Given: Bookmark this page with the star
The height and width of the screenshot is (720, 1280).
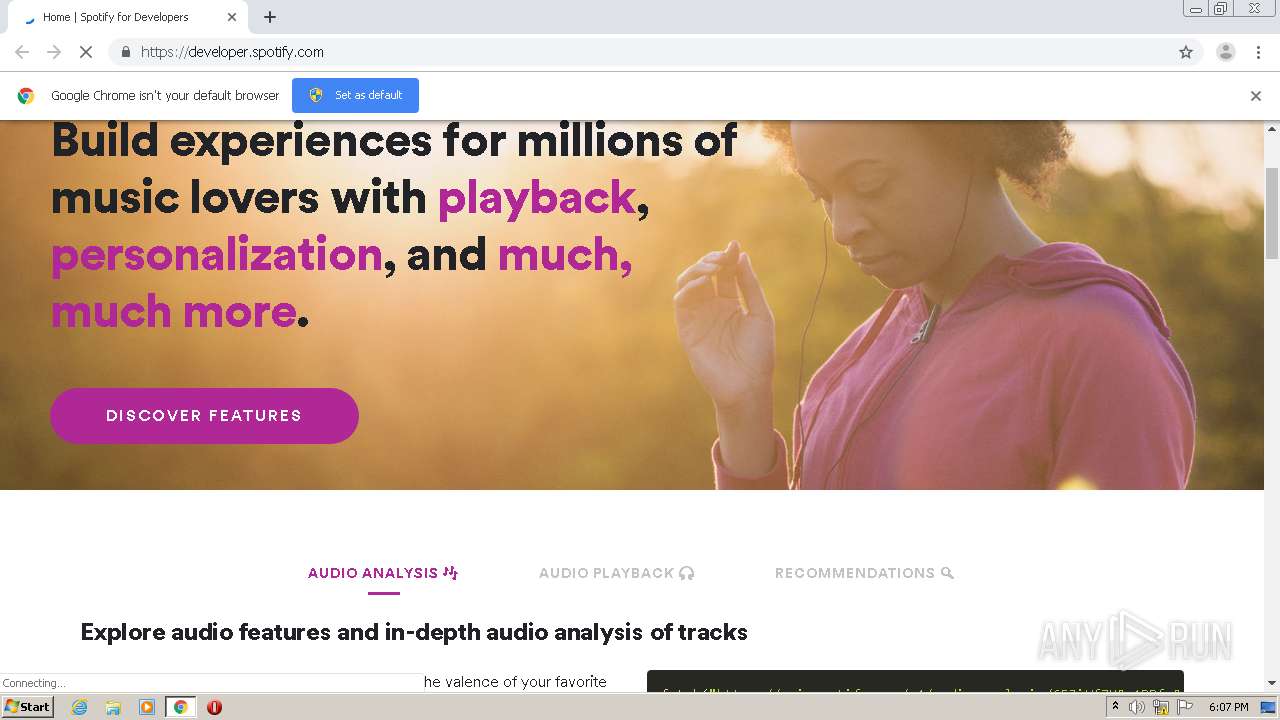Looking at the screenshot, I should pyautogui.click(x=1186, y=52).
